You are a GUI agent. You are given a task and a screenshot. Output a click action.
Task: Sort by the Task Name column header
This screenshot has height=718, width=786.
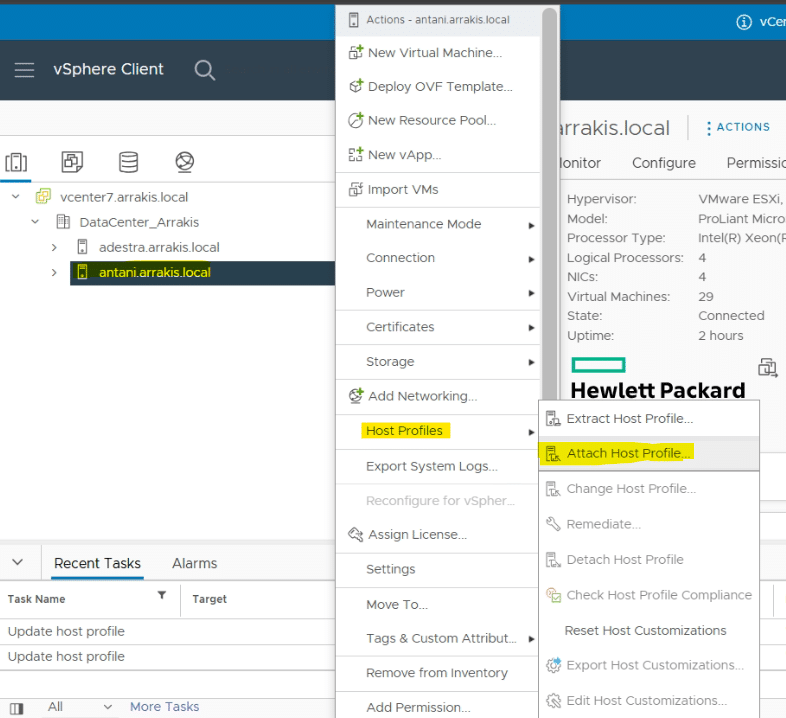(36, 599)
